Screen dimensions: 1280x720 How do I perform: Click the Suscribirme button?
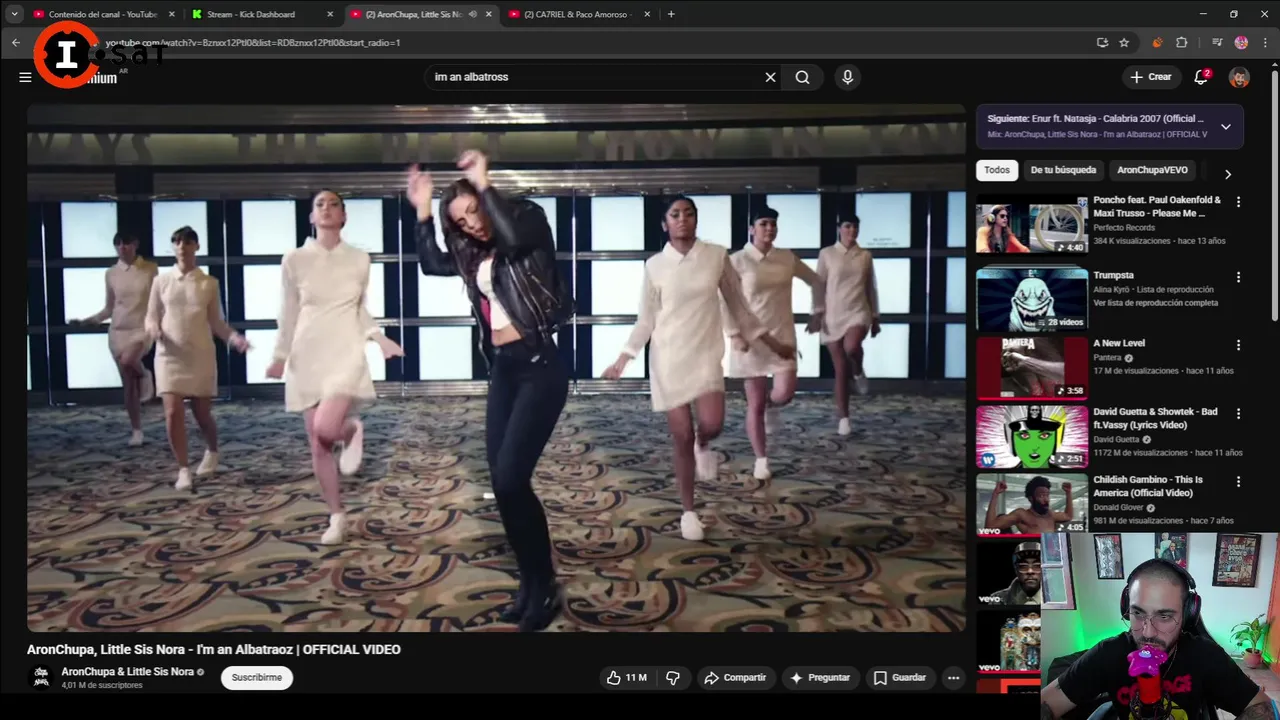click(x=257, y=678)
